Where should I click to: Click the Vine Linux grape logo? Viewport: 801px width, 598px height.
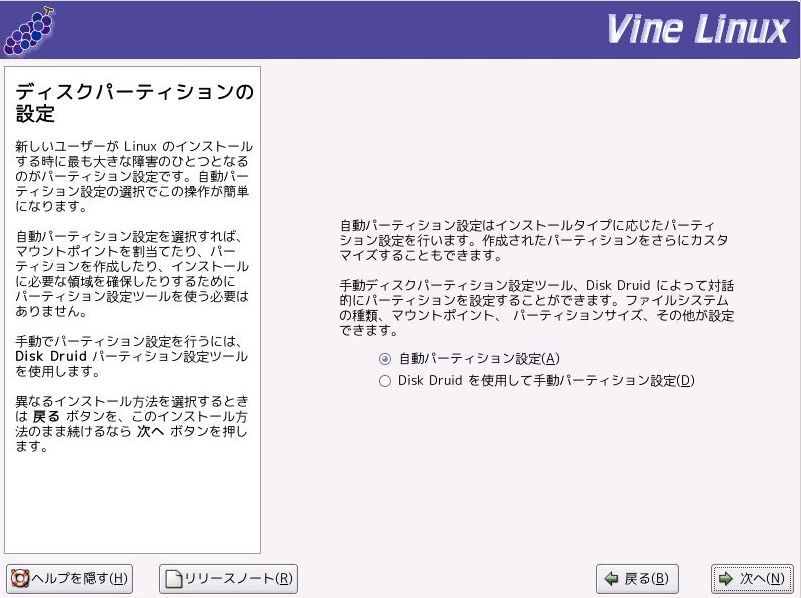pos(29,31)
